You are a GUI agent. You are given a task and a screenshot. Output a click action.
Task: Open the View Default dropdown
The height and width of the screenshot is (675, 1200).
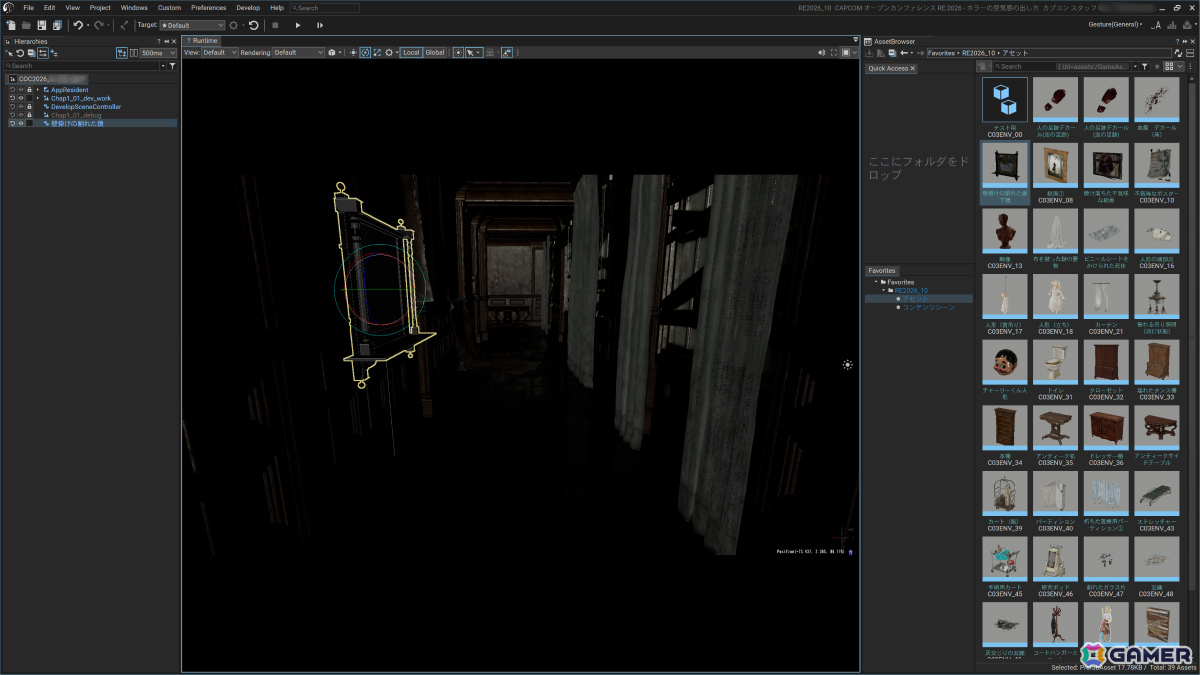(x=220, y=52)
